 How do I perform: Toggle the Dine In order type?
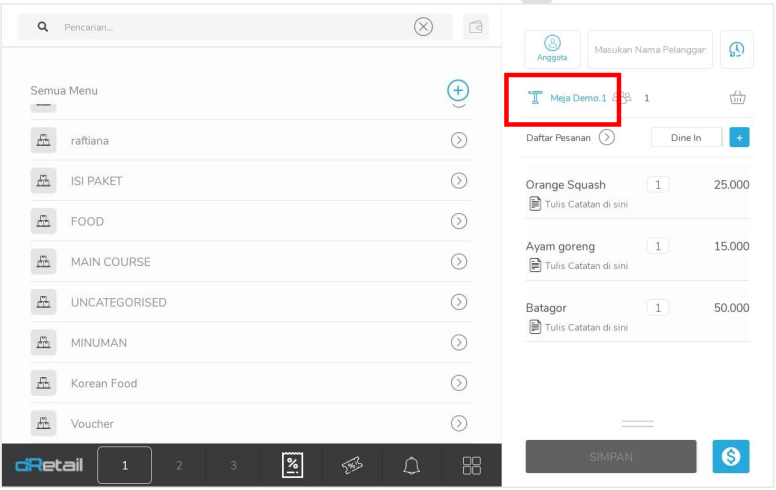click(685, 138)
